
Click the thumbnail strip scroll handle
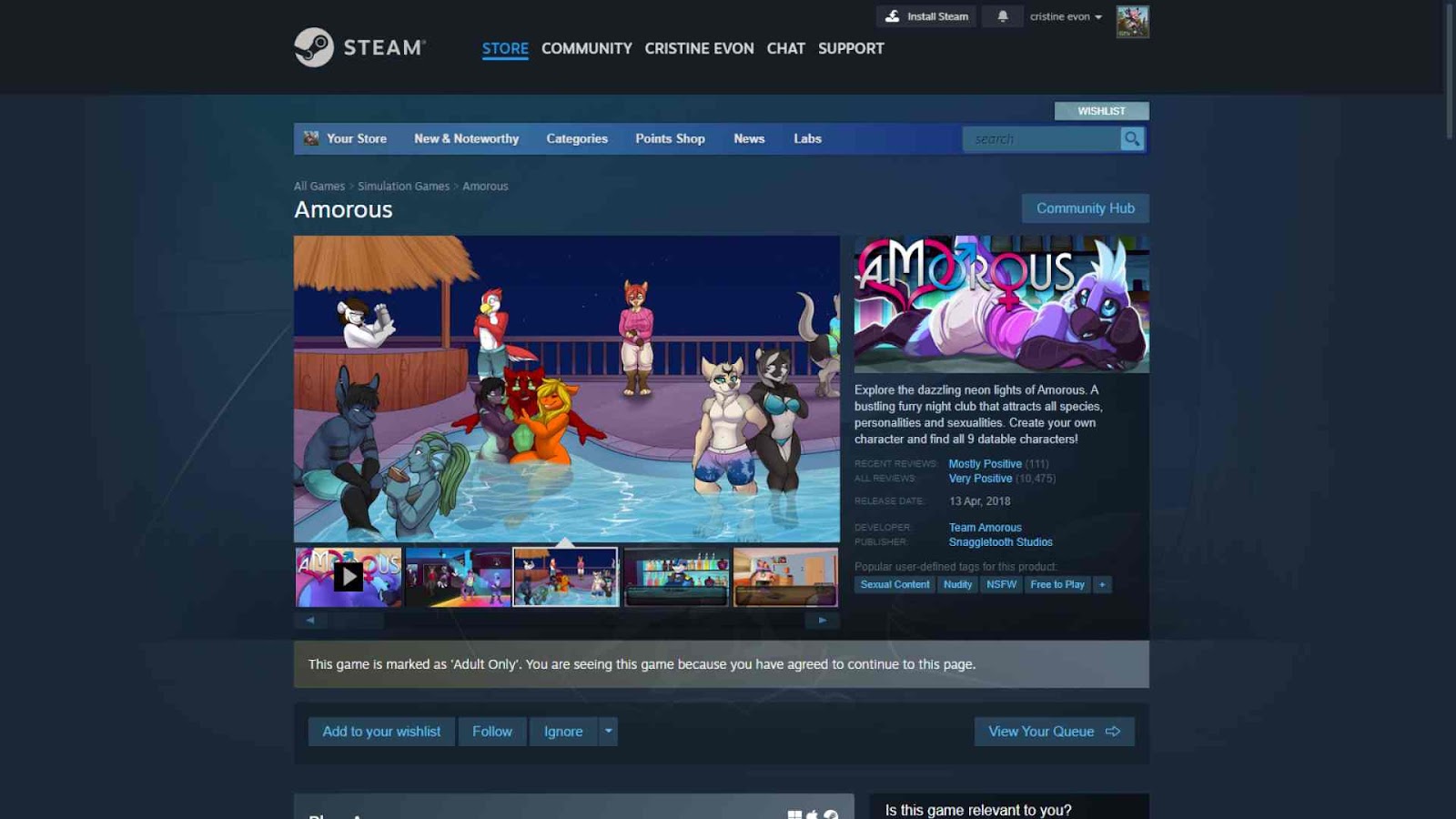coord(357,621)
